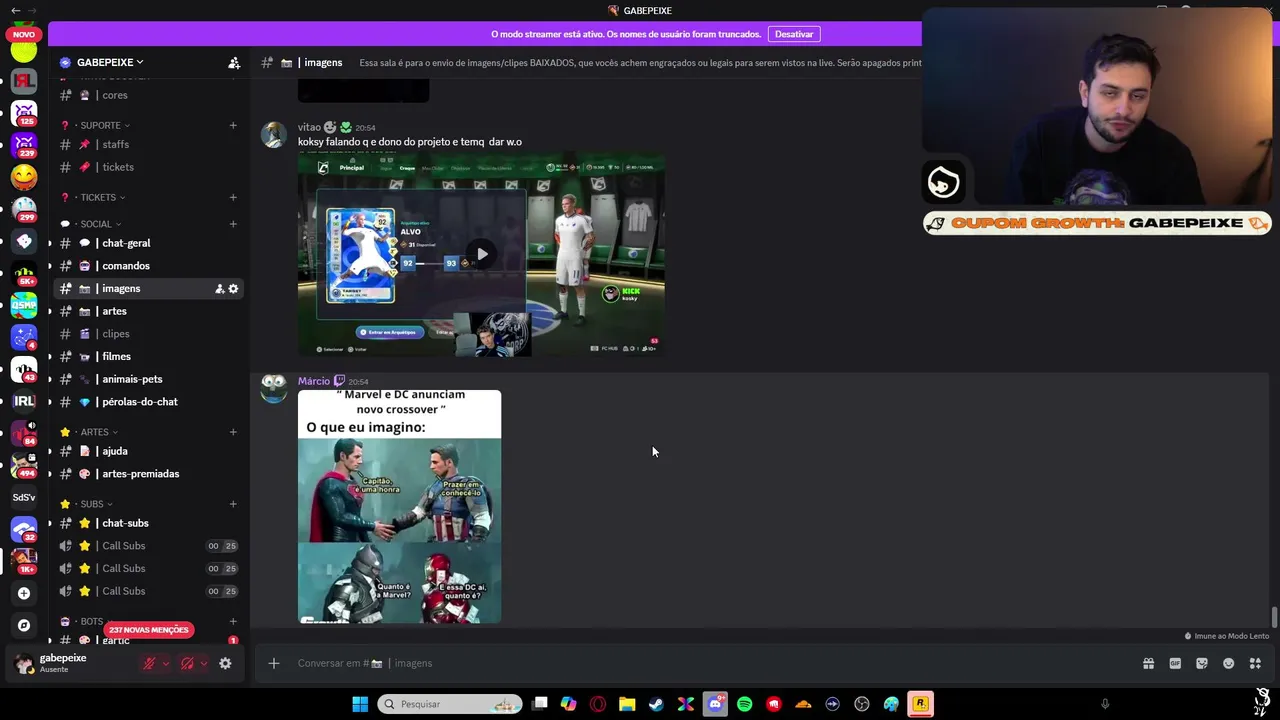Jump to the 237 novas menções pill
This screenshot has width=1280, height=720.
[148, 630]
